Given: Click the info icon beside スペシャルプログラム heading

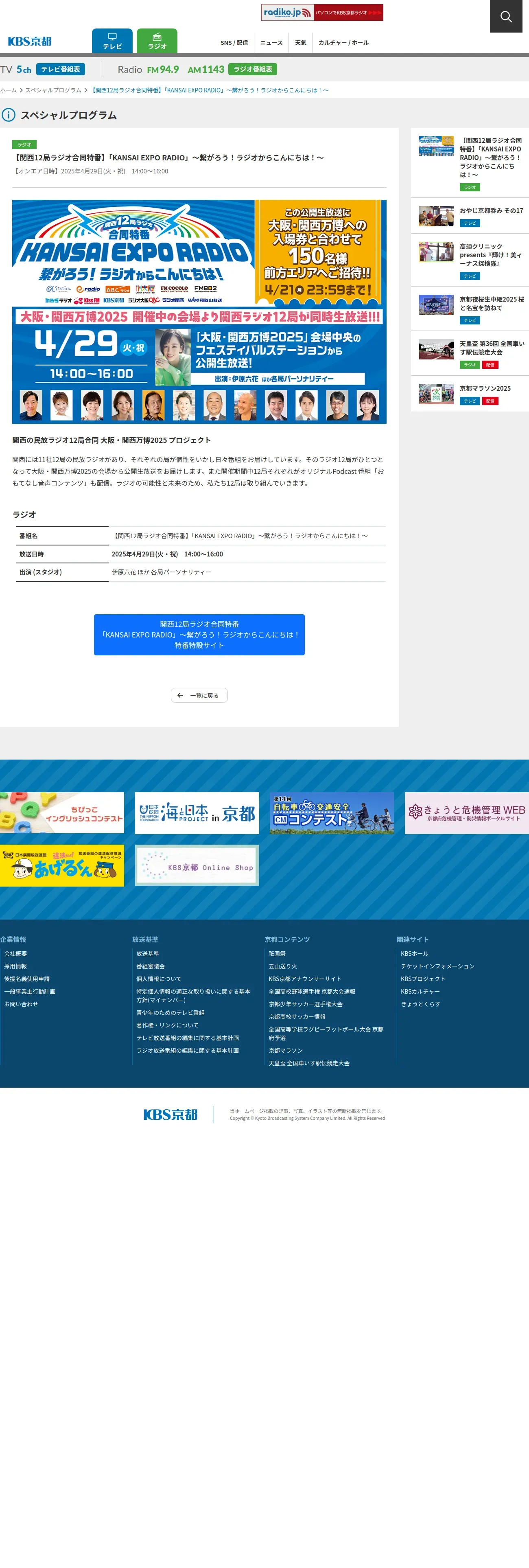Looking at the screenshot, I should click(x=9, y=115).
